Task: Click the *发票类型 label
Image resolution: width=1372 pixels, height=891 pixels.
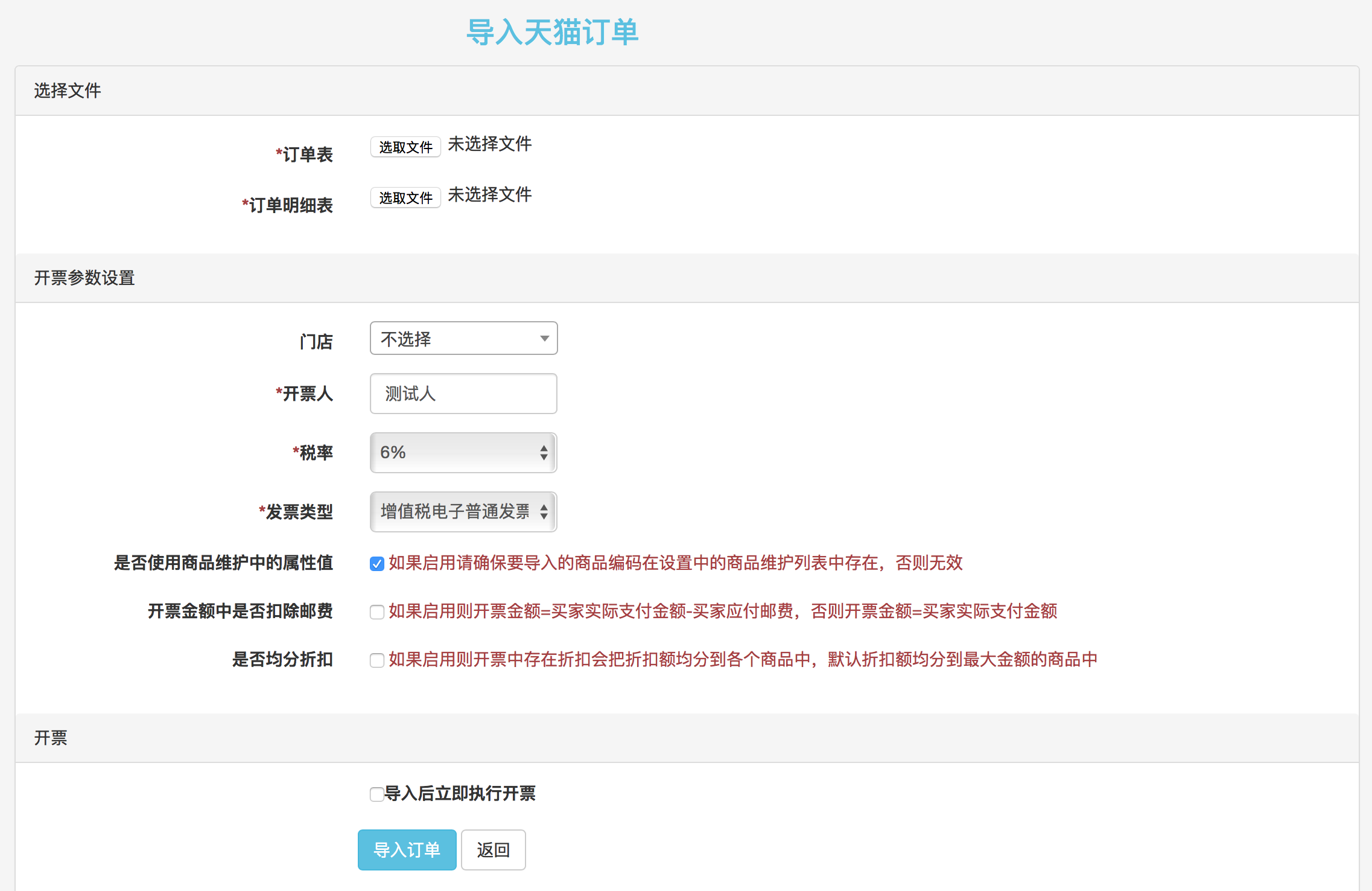Action: tap(296, 512)
